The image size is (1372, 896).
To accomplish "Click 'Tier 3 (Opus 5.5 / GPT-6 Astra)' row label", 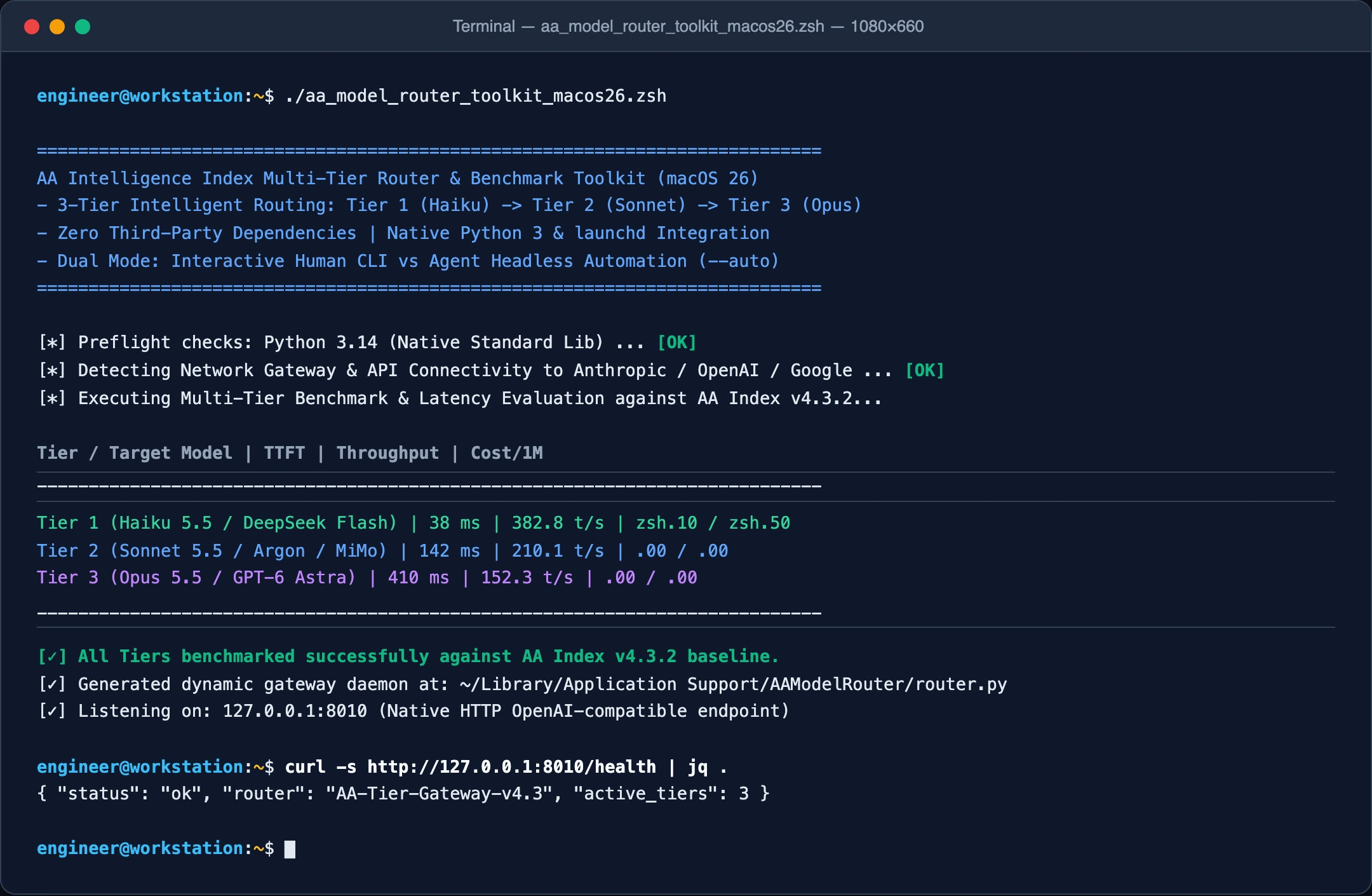I will pyautogui.click(x=196, y=578).
